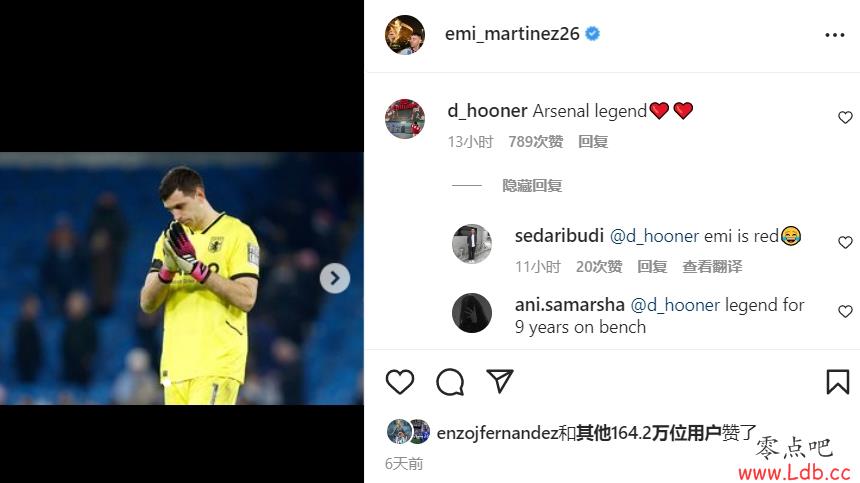Open d_hooner's profile picture

point(405,118)
